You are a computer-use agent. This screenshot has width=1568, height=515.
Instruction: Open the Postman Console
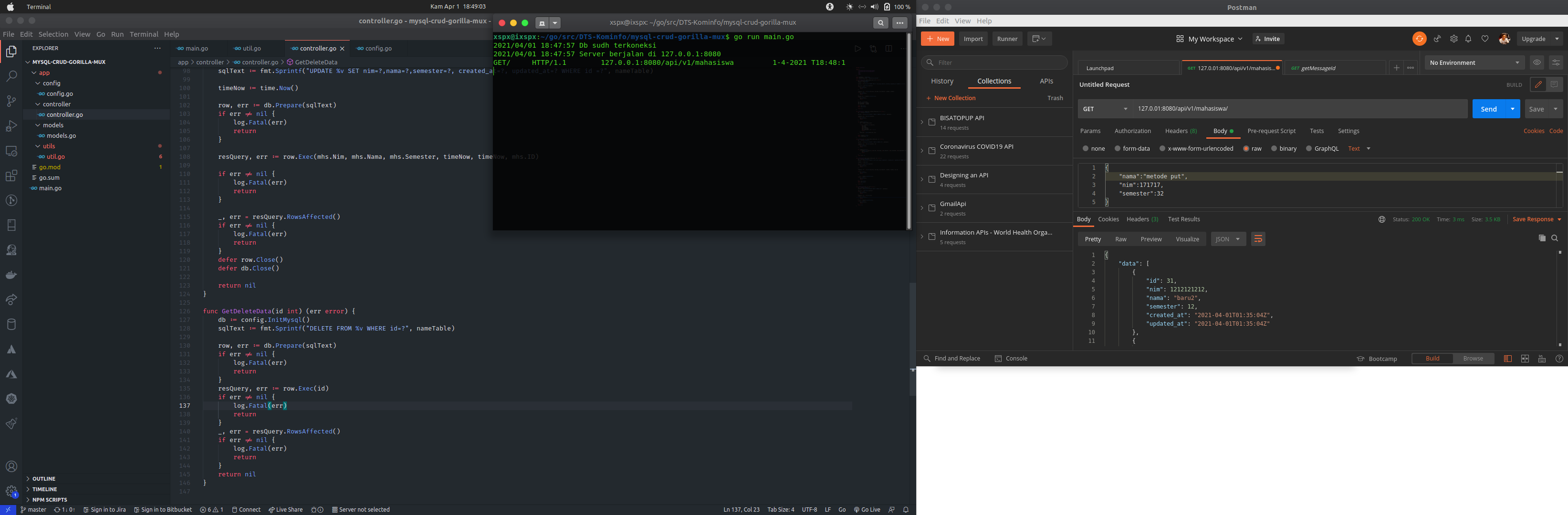pos(1011,358)
